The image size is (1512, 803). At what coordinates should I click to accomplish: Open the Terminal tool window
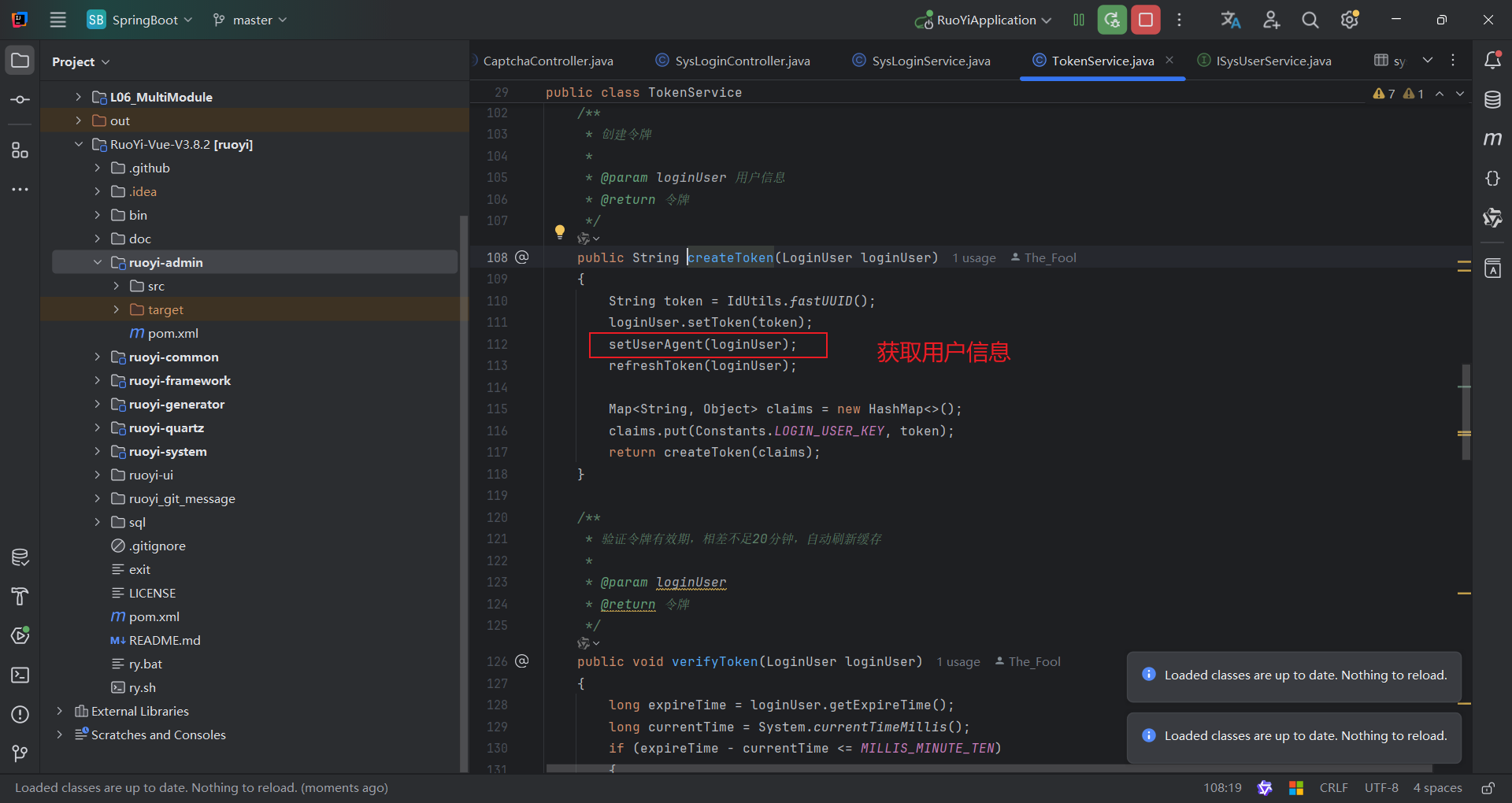pos(20,675)
